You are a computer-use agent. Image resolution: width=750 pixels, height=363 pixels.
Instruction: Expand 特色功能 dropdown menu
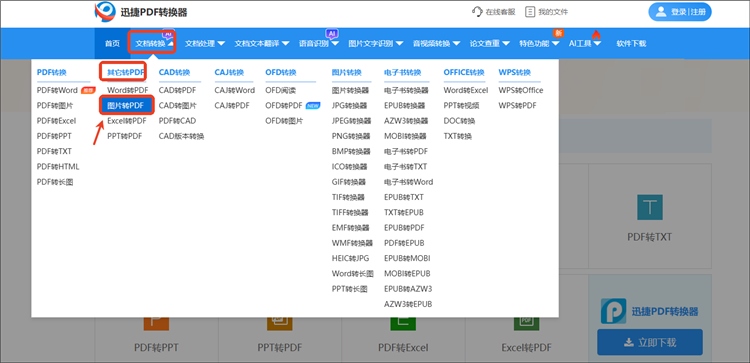point(540,44)
